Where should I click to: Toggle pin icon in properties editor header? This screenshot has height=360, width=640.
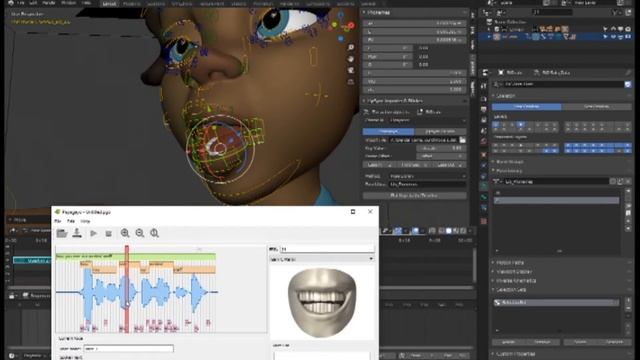[x=628, y=73]
